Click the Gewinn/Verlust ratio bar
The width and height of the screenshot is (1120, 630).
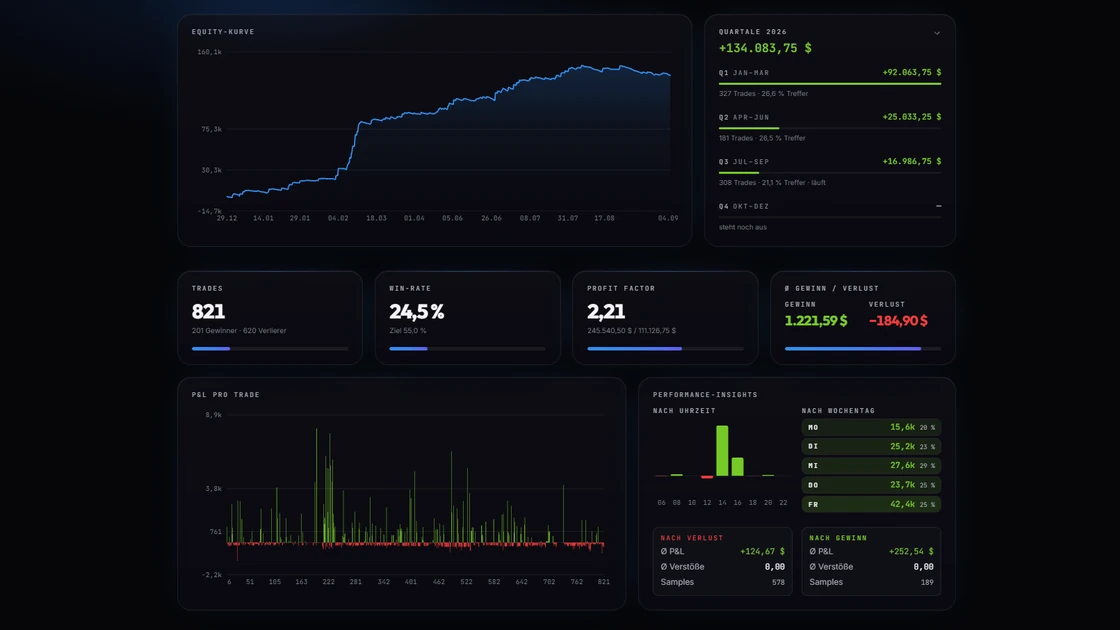[x=863, y=349]
